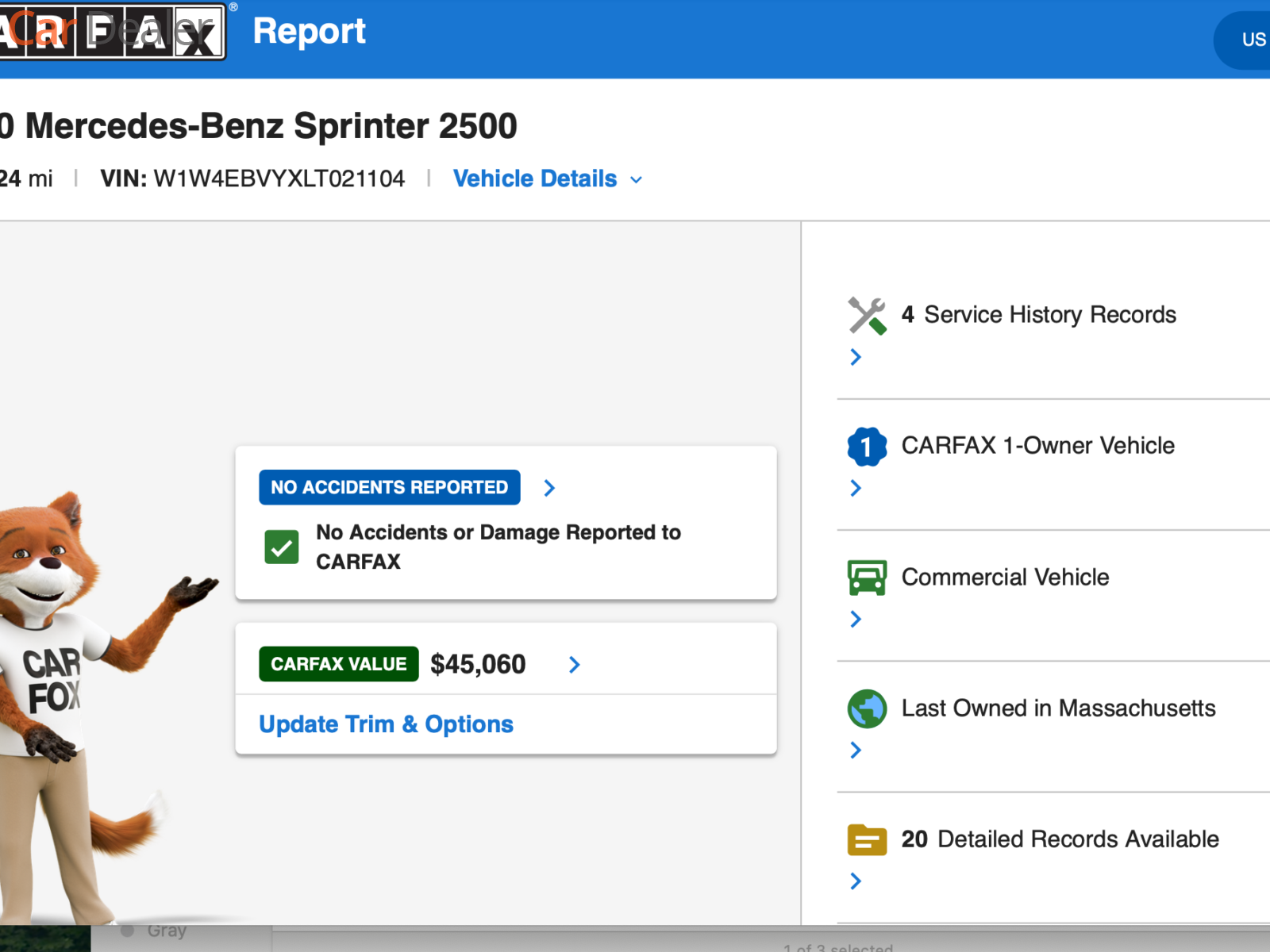Click the US button in header
Viewport: 1270px width, 952px height.
[x=1243, y=40]
